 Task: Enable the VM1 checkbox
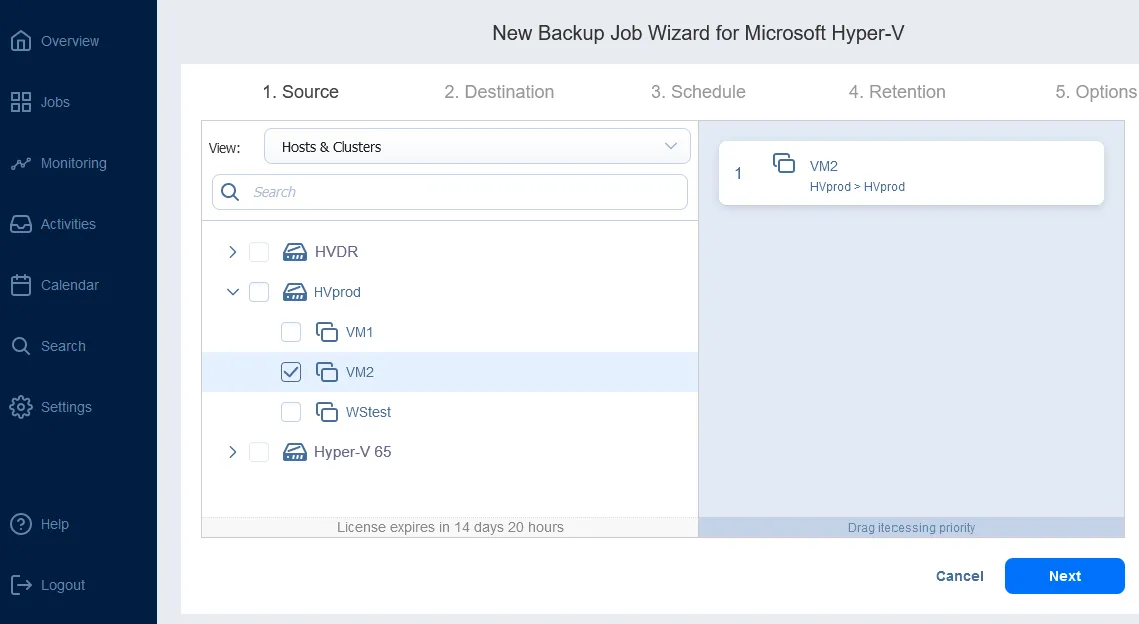pyautogui.click(x=291, y=332)
